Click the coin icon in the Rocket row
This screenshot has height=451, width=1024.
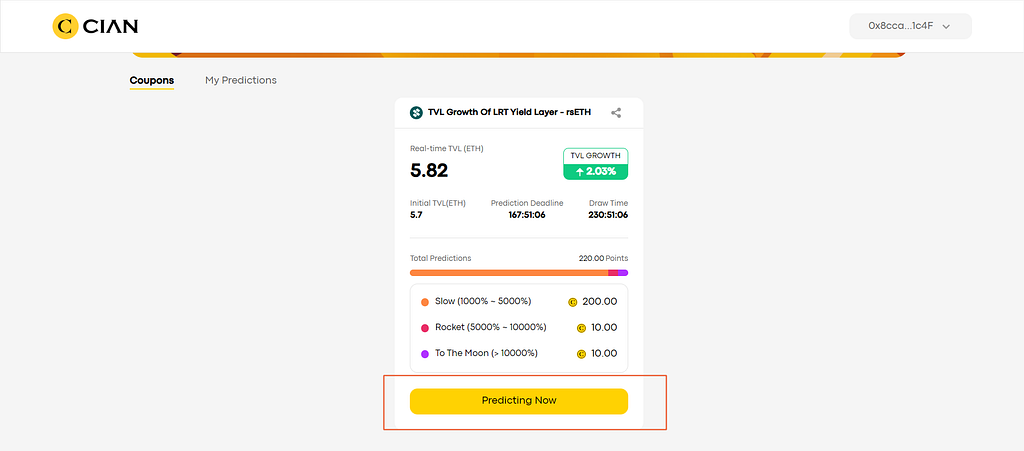click(x=581, y=328)
